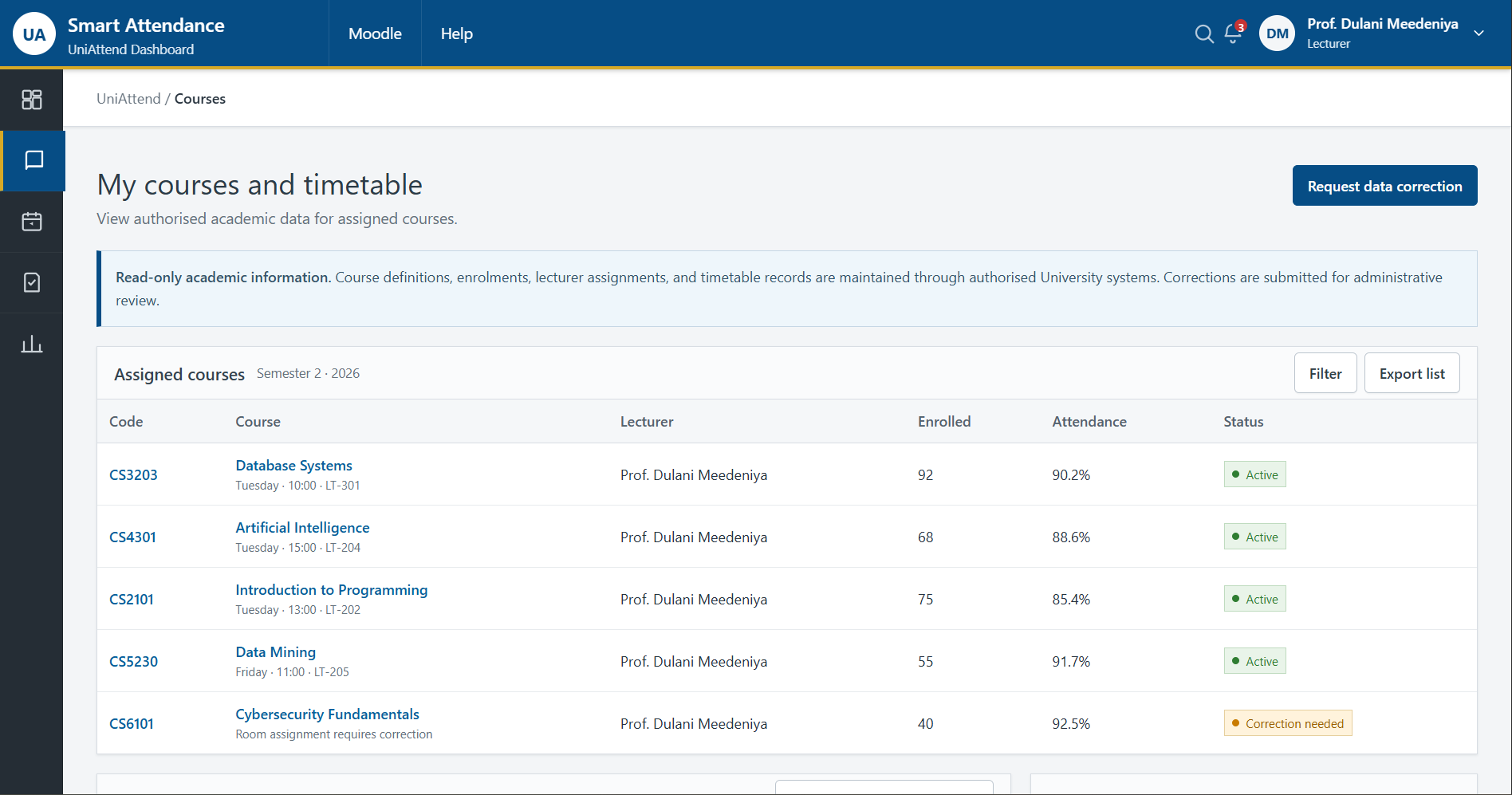Click the Lecturer column header

click(x=647, y=421)
